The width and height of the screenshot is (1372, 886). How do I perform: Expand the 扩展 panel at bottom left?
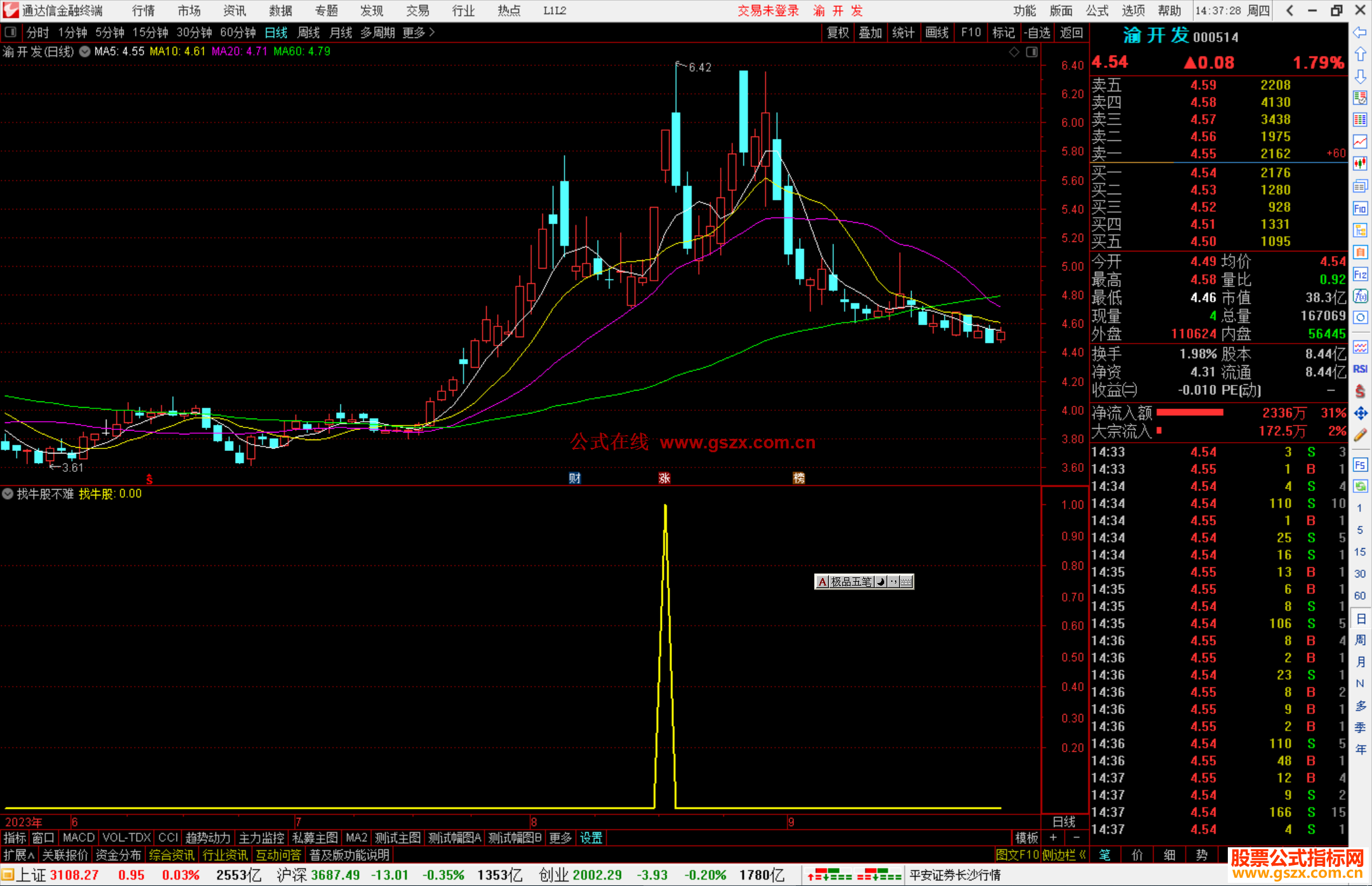pos(18,855)
